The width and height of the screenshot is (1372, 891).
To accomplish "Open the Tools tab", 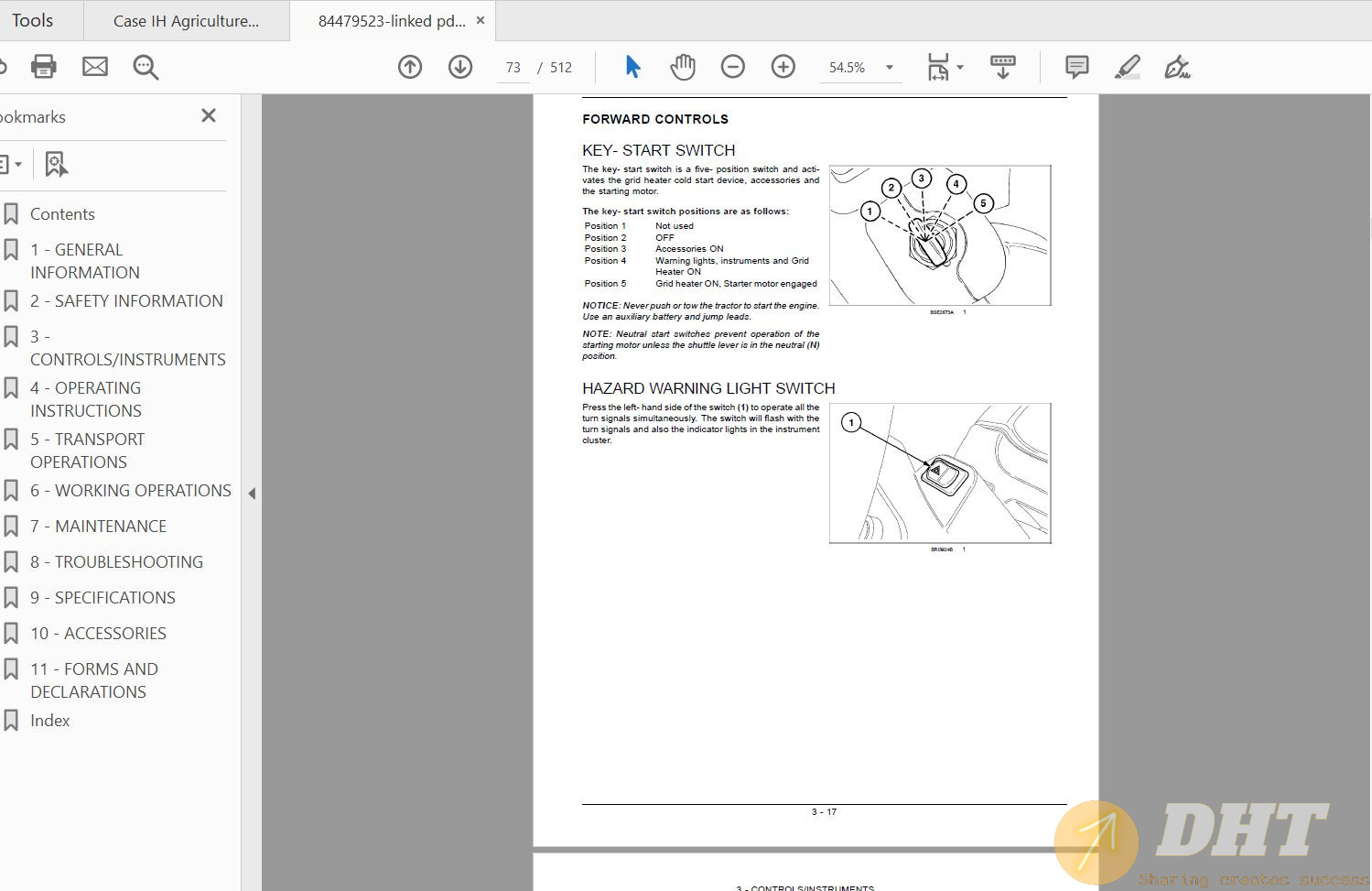I will (x=33, y=20).
